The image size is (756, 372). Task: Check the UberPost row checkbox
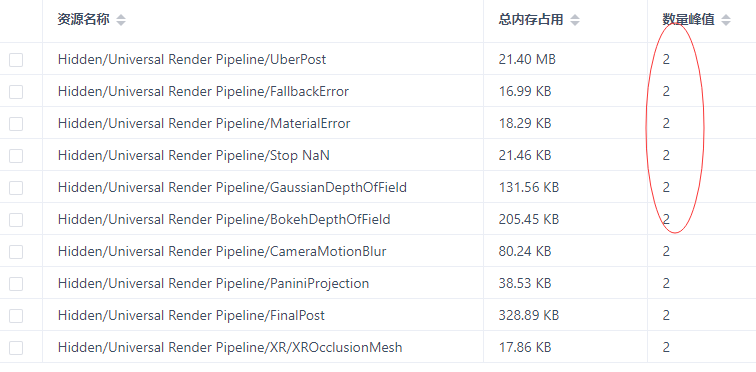[x=16, y=60]
